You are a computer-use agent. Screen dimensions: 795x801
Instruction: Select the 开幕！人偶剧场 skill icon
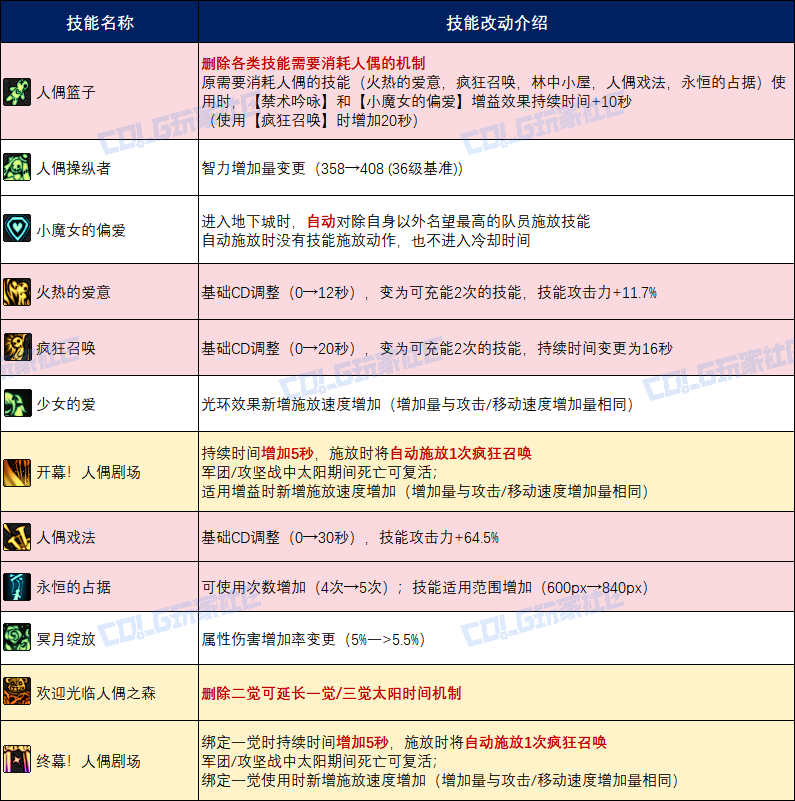tap(17, 471)
